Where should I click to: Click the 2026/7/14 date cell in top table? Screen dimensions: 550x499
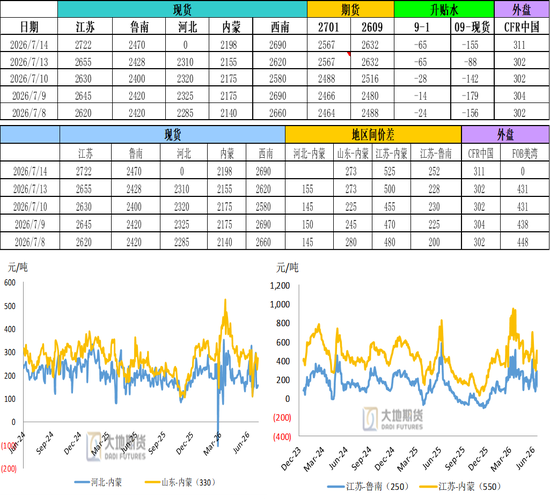tap(29, 45)
